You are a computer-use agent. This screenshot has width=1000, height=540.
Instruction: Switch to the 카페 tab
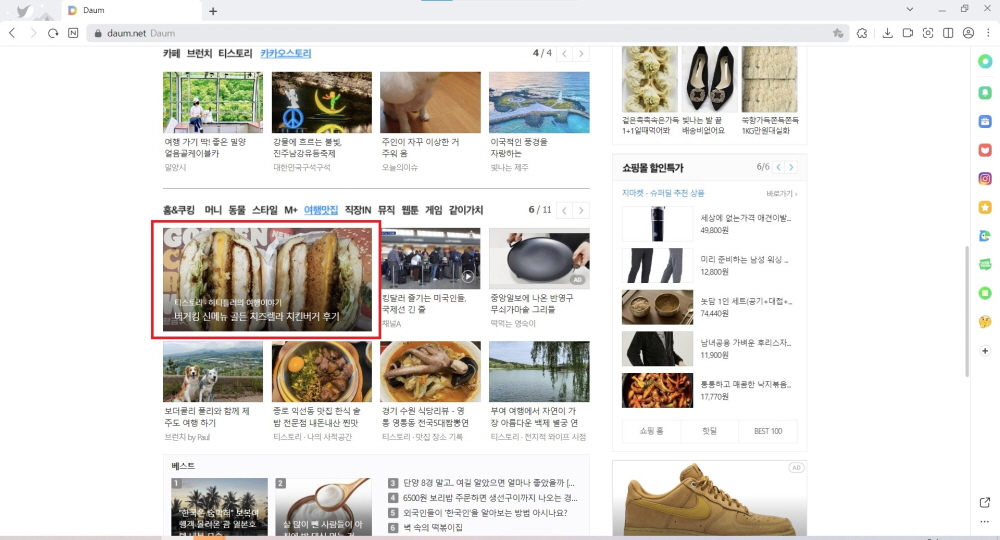pyautogui.click(x=172, y=54)
